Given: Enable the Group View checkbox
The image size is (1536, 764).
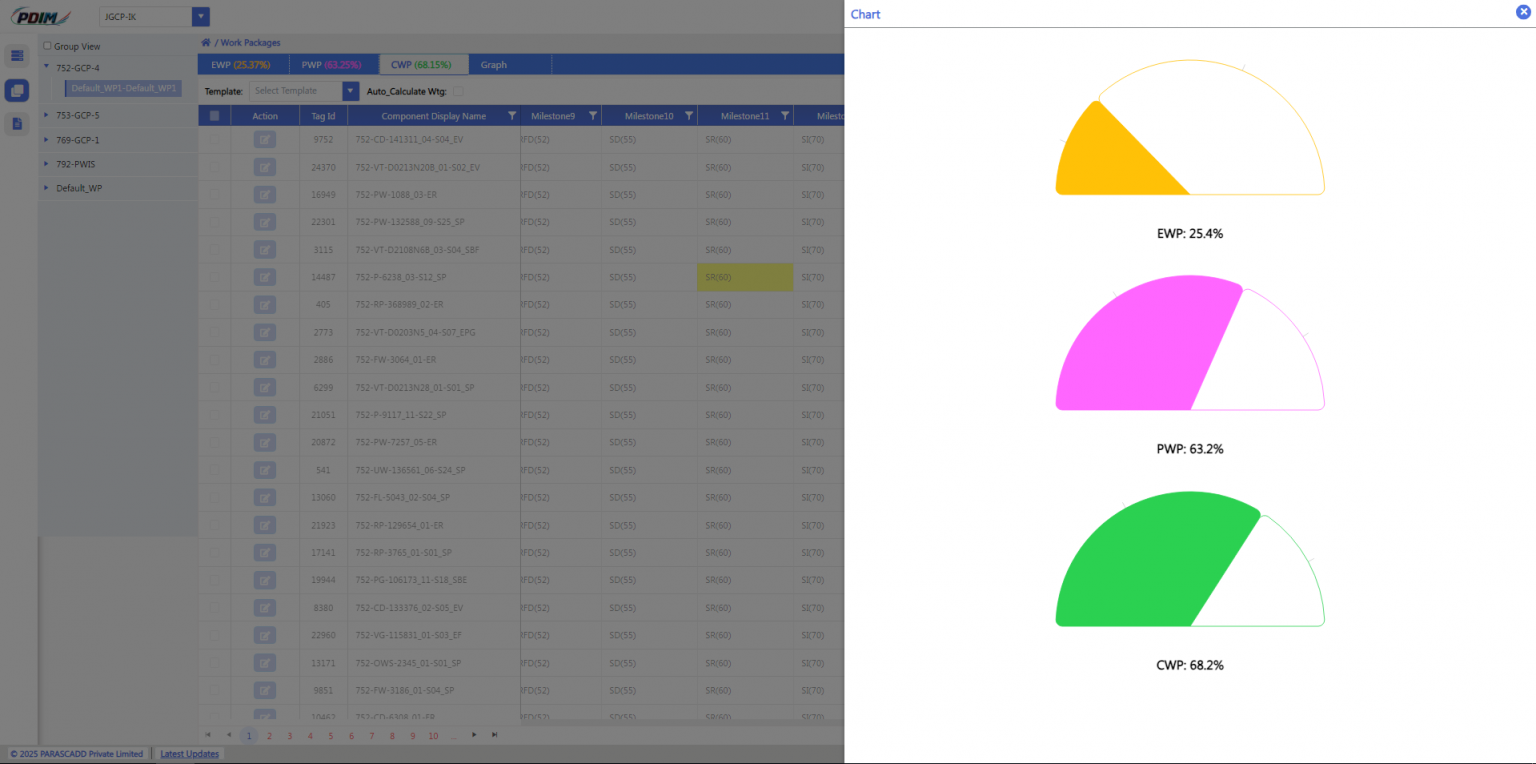Looking at the screenshot, I should coord(47,46).
